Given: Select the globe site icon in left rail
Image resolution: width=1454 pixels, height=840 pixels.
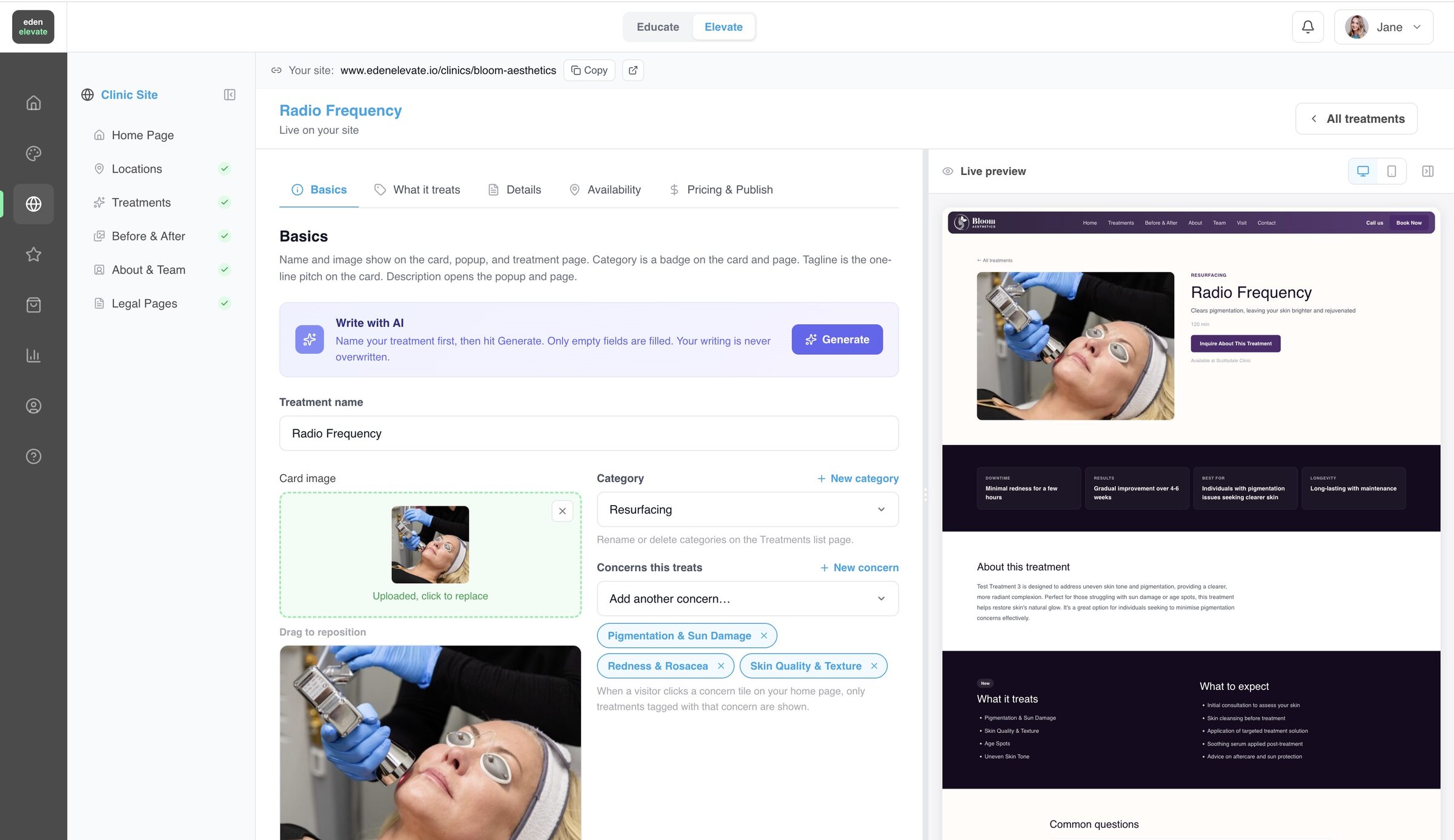Looking at the screenshot, I should [33, 204].
